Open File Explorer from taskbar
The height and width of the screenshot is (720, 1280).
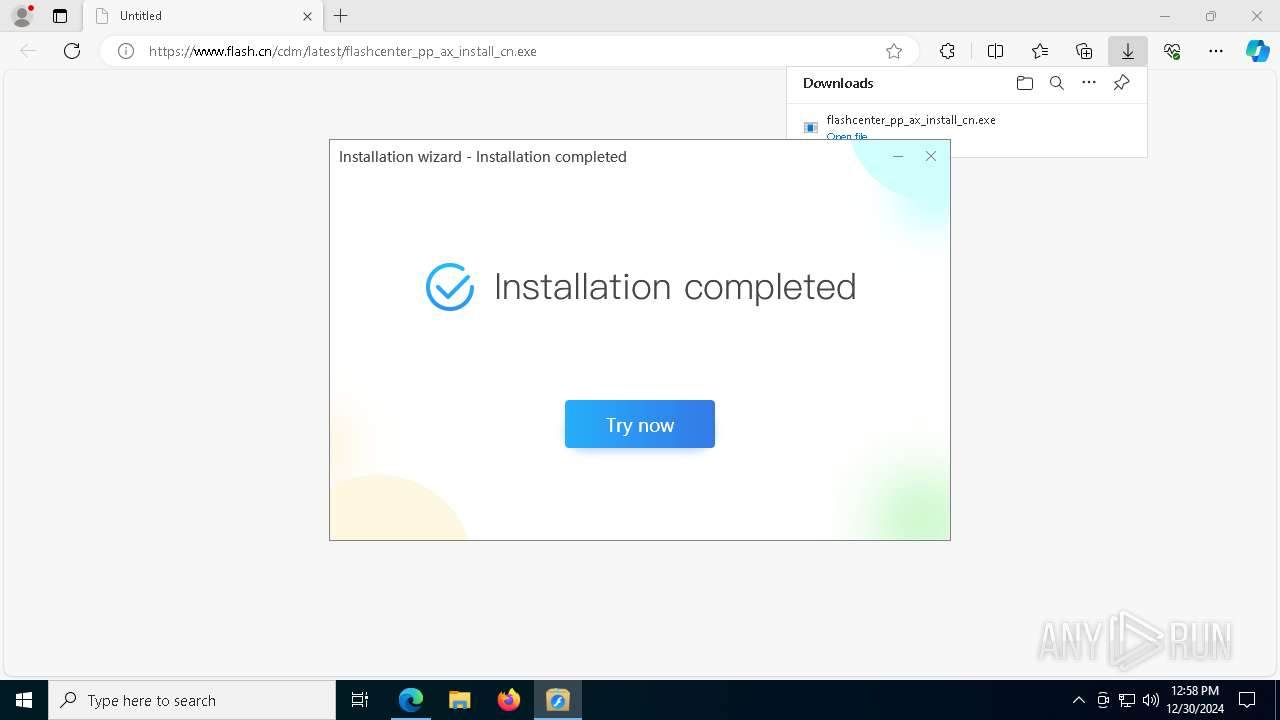click(x=460, y=700)
